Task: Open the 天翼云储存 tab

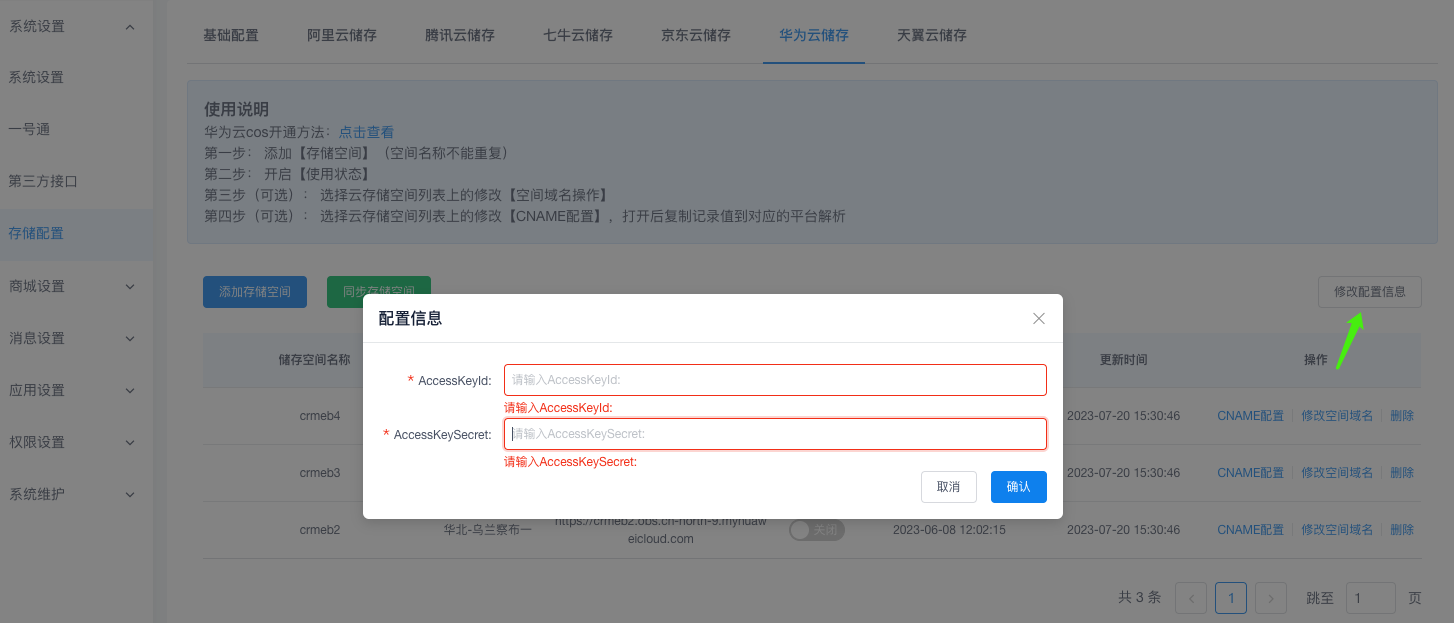Action: (x=932, y=35)
